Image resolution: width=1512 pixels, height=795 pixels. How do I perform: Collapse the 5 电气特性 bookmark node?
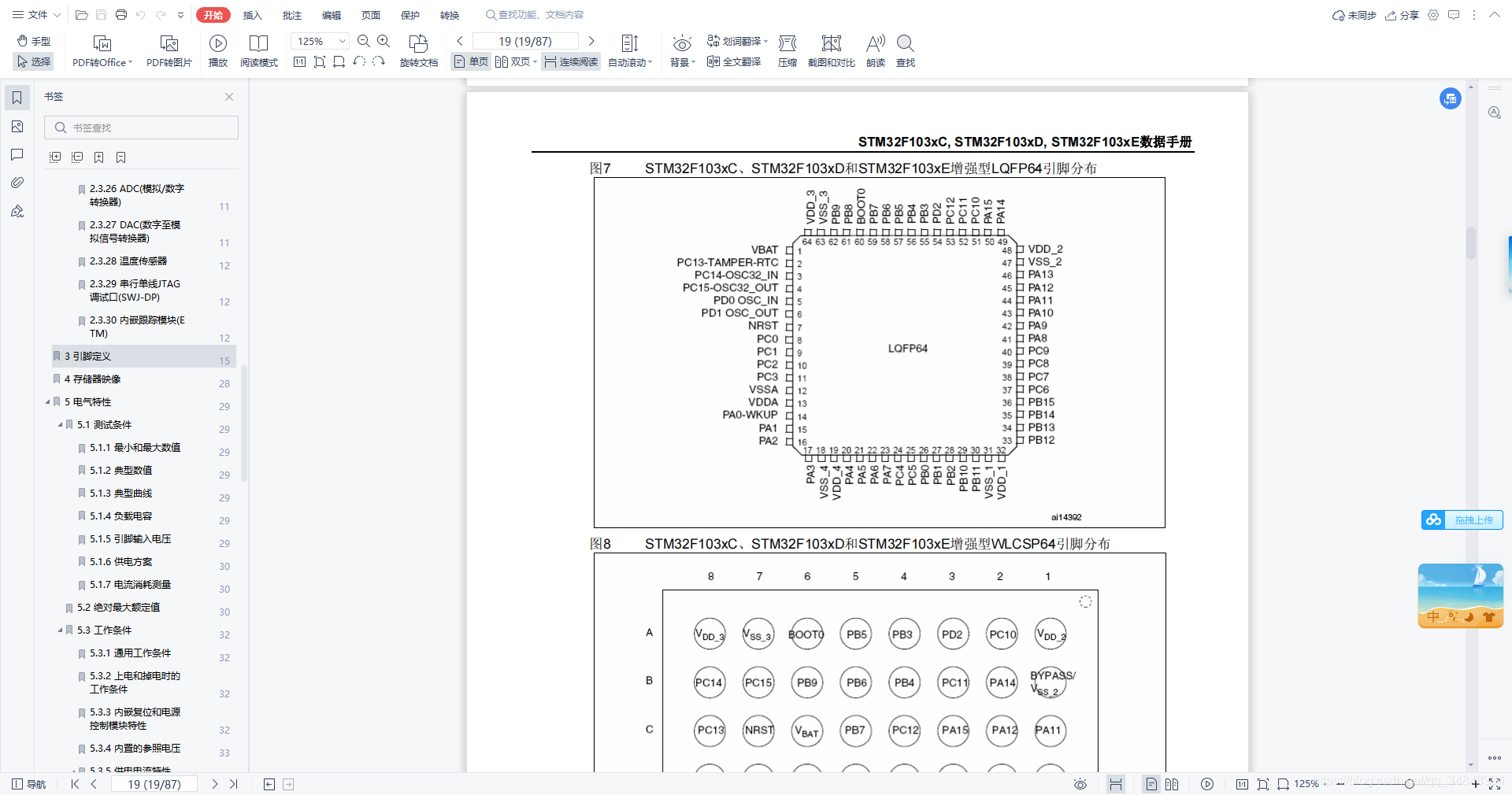click(47, 402)
